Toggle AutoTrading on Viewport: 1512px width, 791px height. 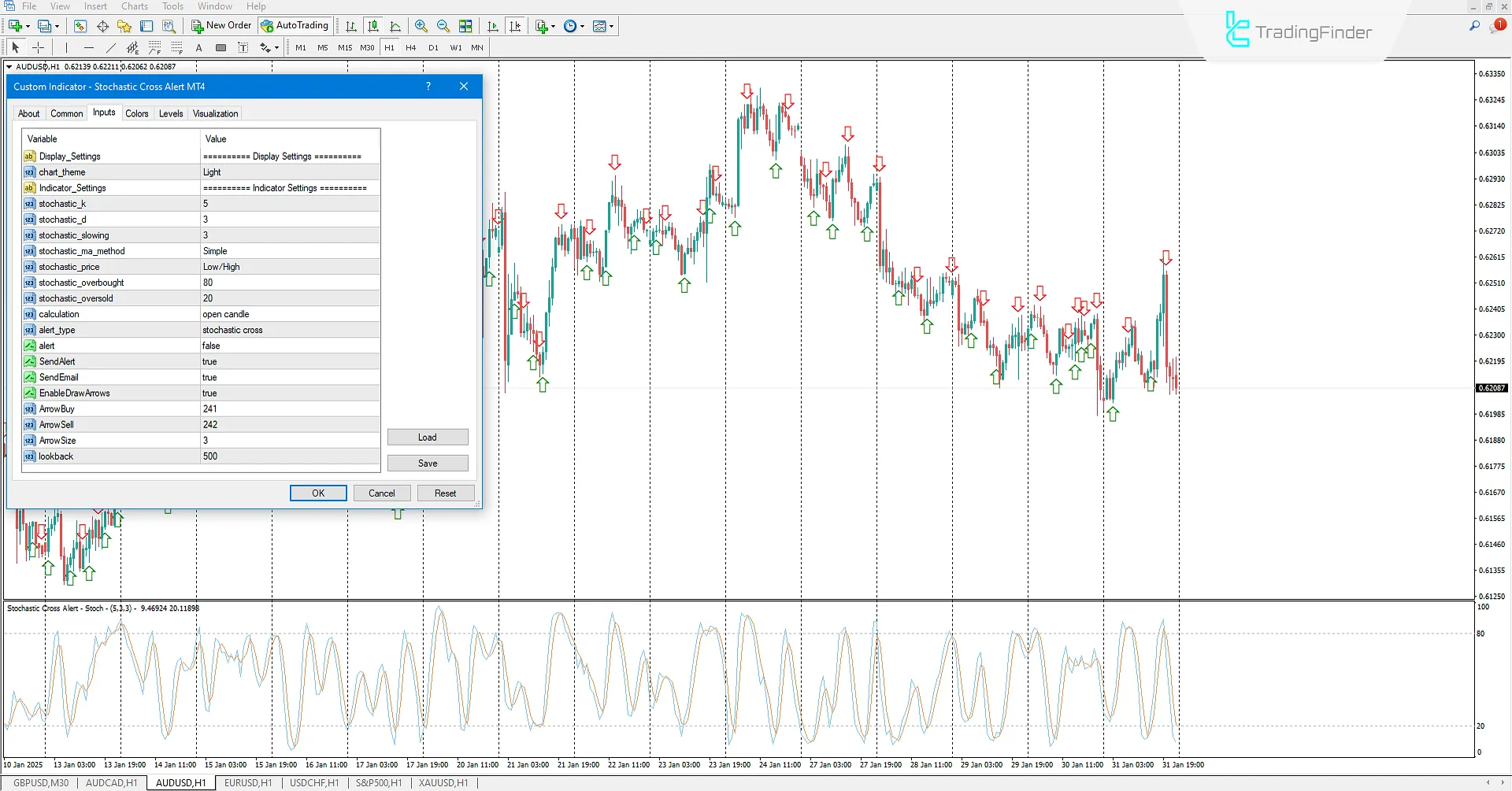[x=295, y=25]
